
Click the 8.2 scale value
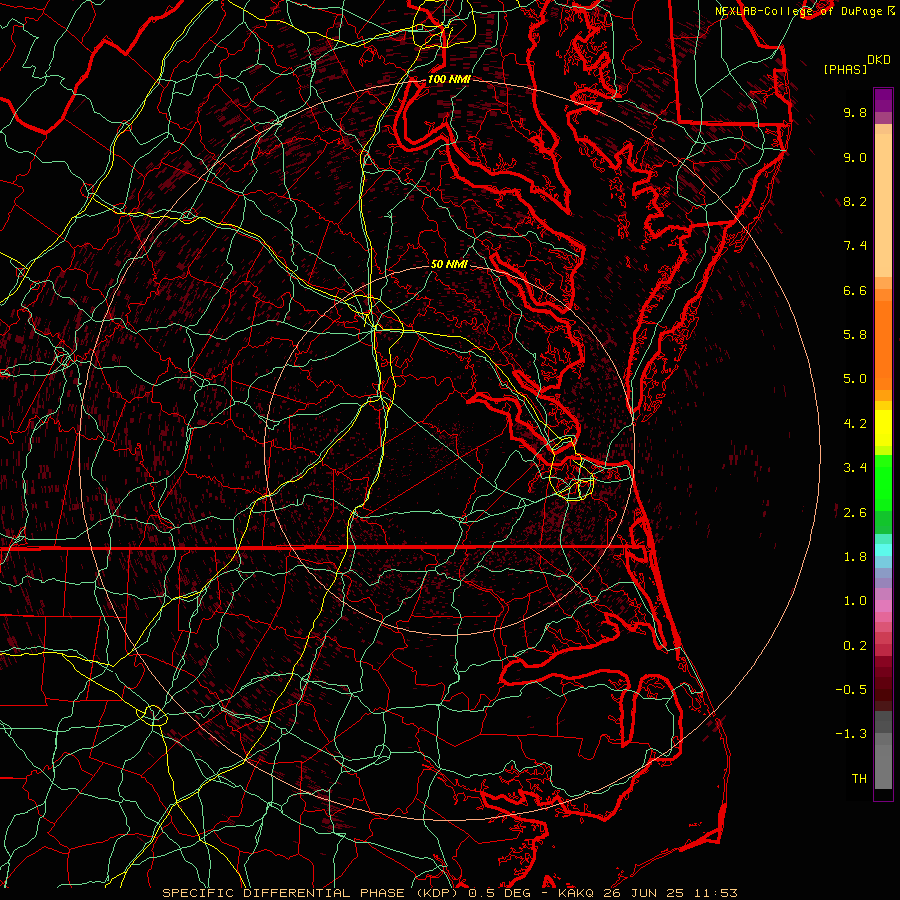[855, 201]
